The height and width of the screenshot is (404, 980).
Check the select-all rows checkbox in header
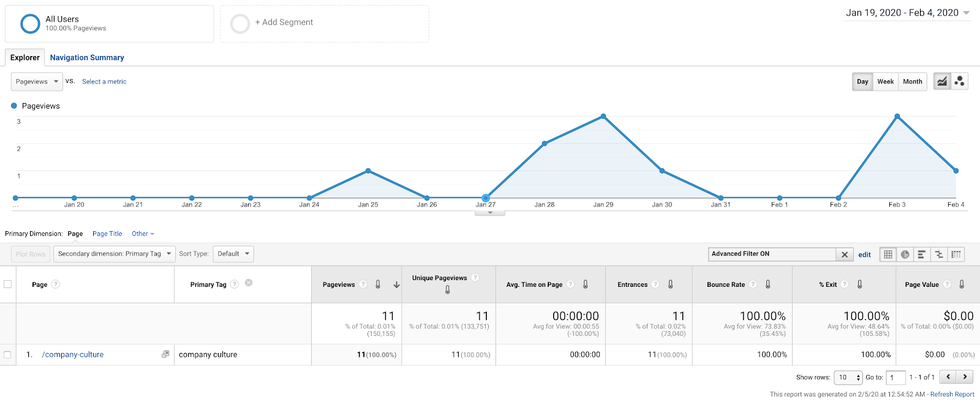(8, 284)
